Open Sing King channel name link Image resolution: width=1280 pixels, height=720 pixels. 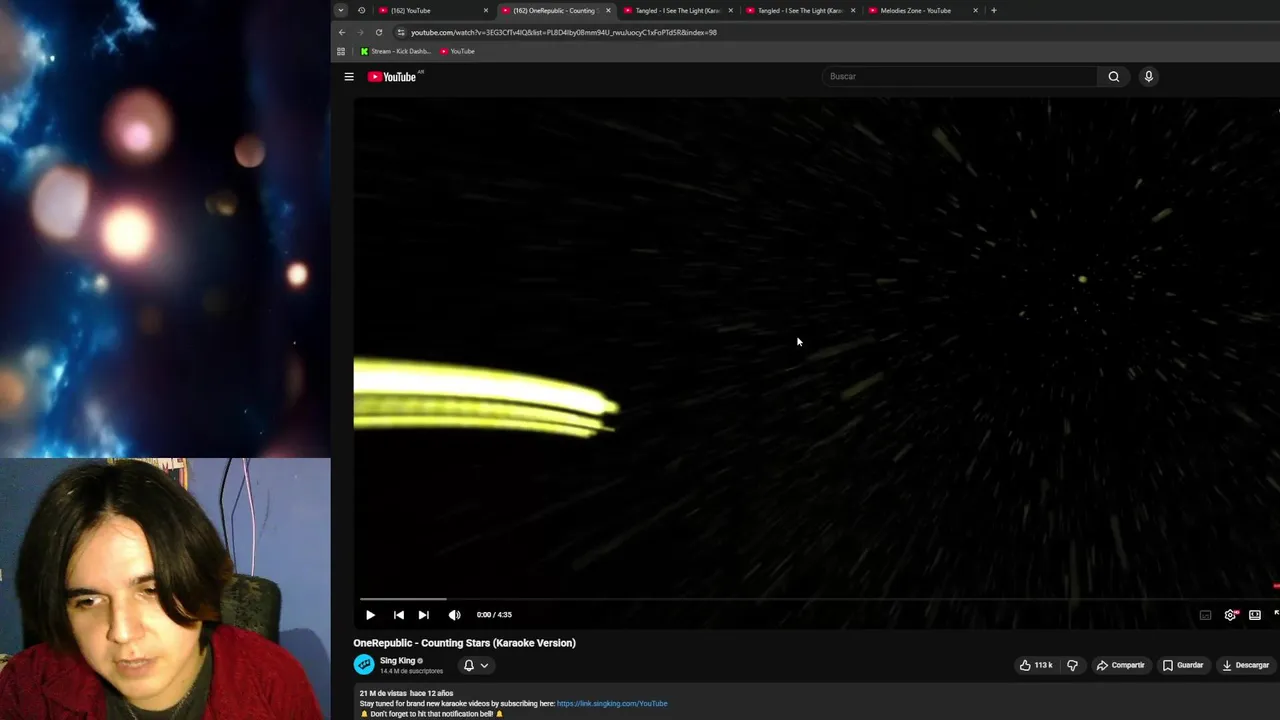point(397,661)
